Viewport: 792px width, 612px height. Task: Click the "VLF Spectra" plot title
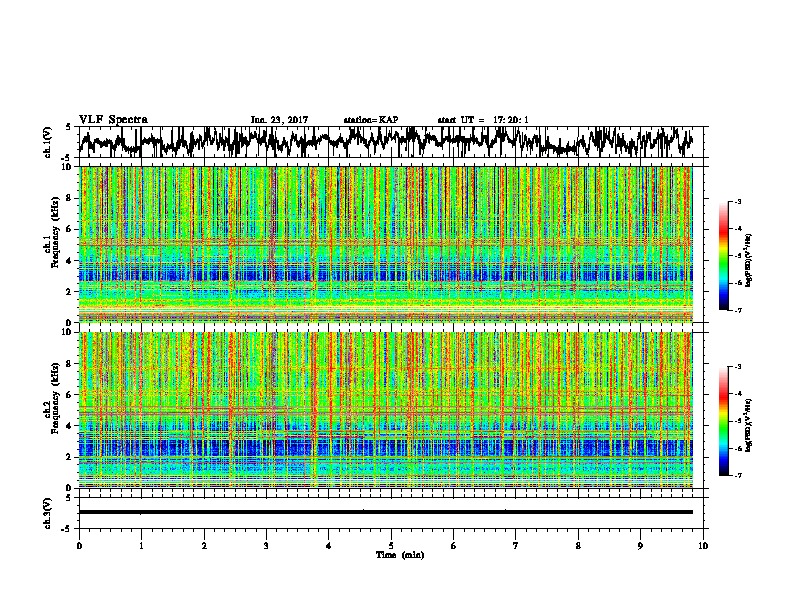point(113,120)
